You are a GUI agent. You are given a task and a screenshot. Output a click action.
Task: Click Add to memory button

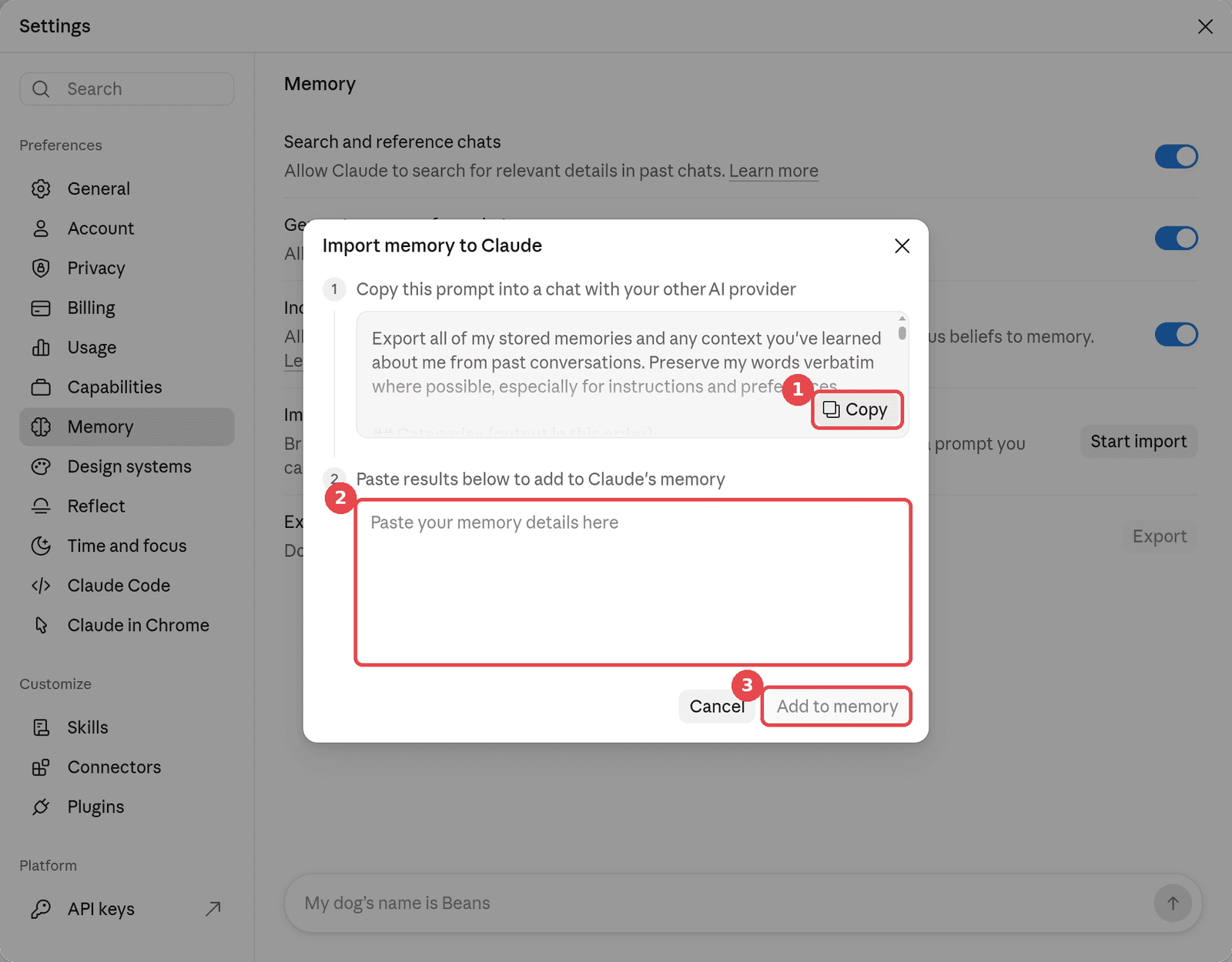[x=837, y=706]
